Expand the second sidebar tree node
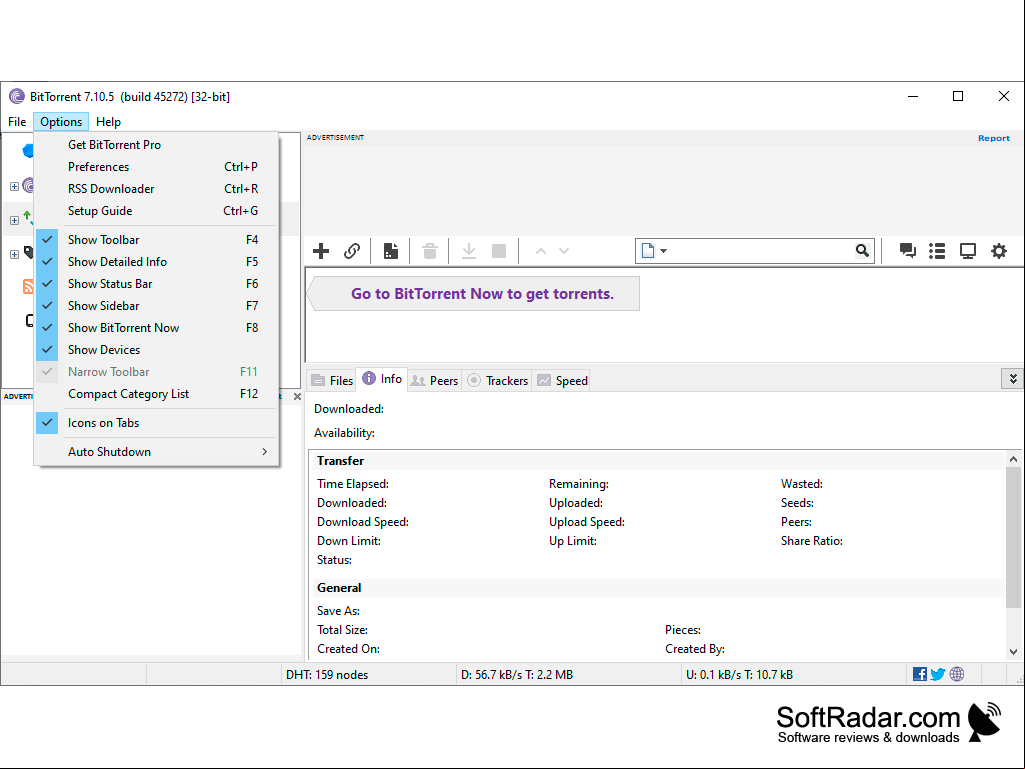 coord(14,220)
